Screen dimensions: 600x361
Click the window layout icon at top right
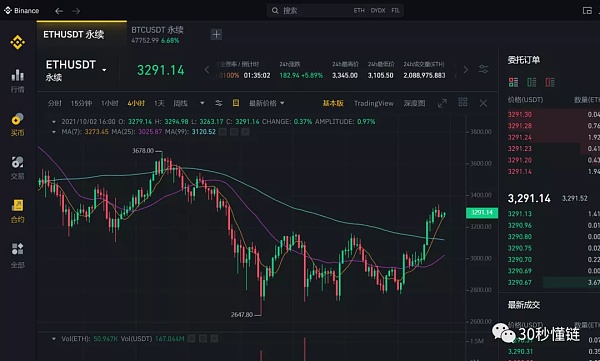point(587,11)
